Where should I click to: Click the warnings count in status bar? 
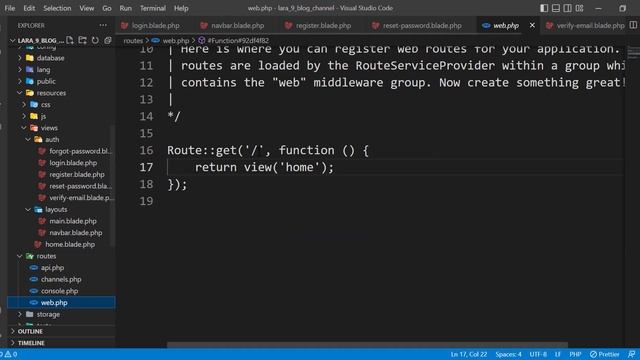coord(11,354)
